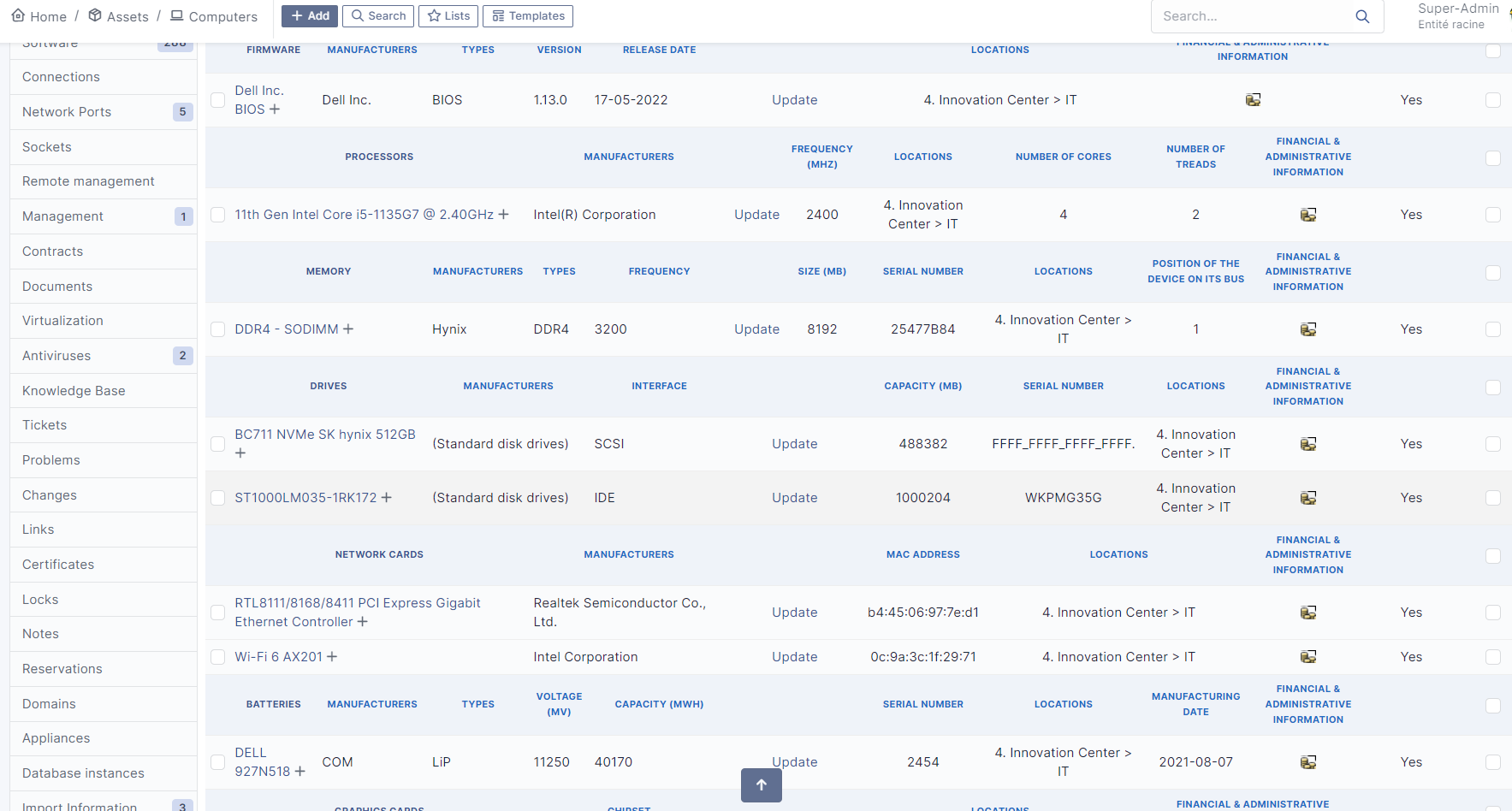Click plus icon beside DDR4 - SODIMM

coord(348,329)
